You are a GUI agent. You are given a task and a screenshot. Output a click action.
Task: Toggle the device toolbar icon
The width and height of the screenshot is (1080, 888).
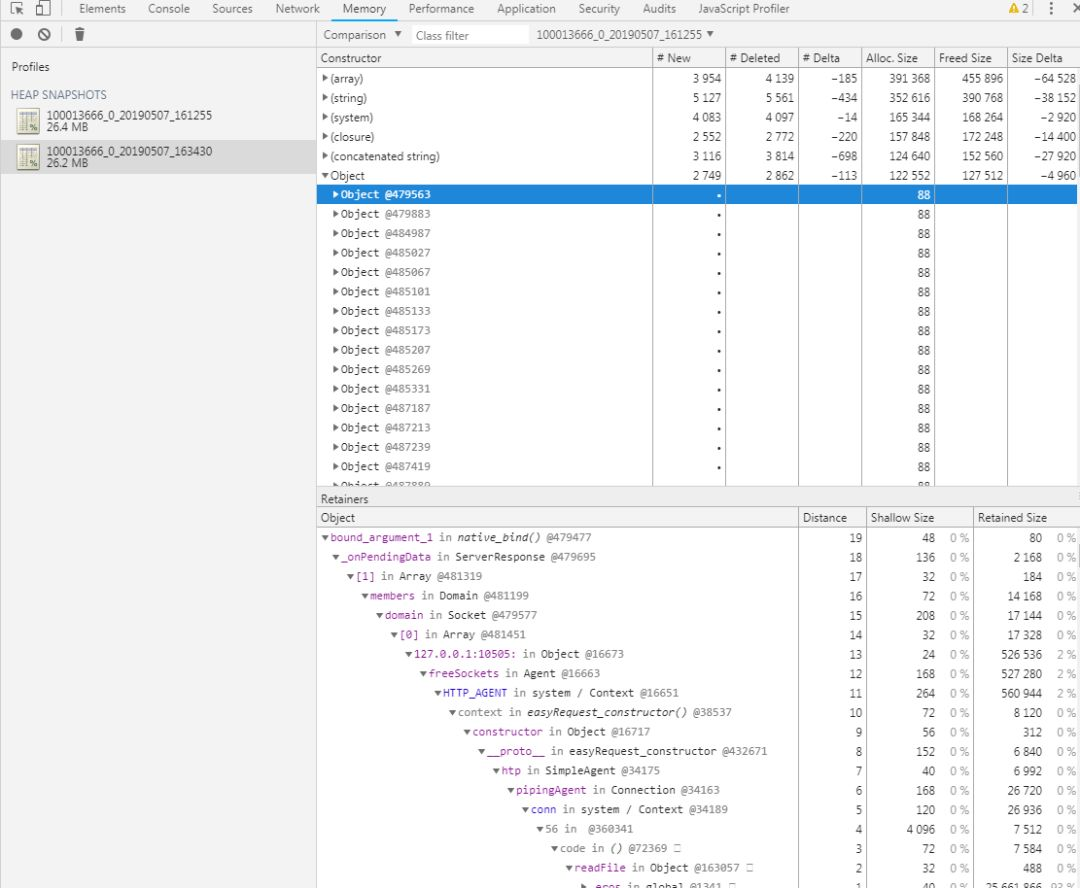pos(42,9)
